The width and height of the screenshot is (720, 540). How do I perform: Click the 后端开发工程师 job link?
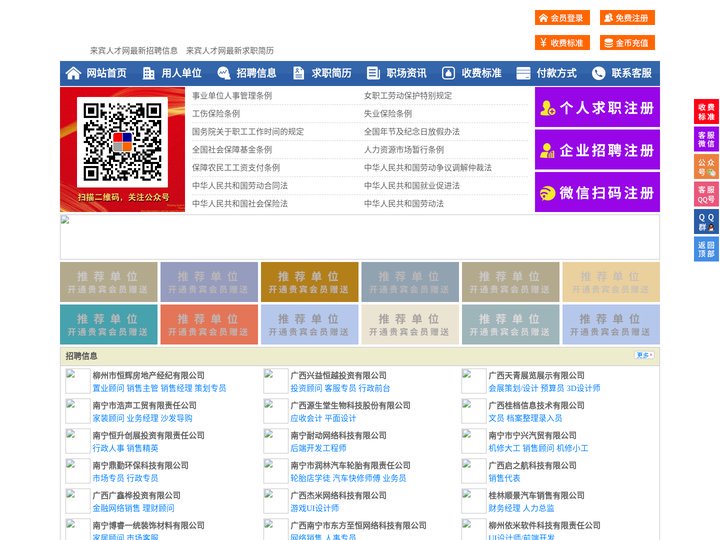tap(318, 448)
